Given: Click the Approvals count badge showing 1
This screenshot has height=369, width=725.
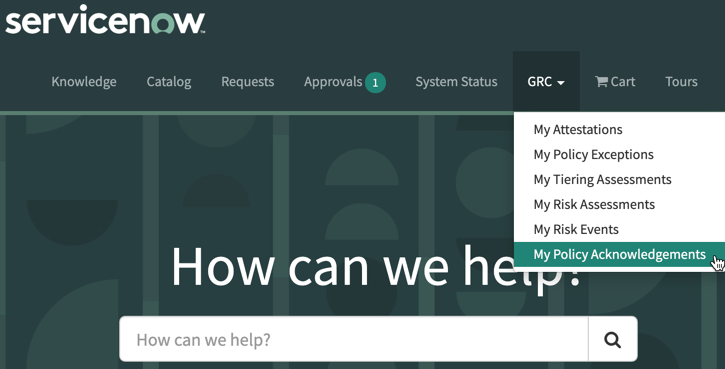Looking at the screenshot, I should [375, 83].
